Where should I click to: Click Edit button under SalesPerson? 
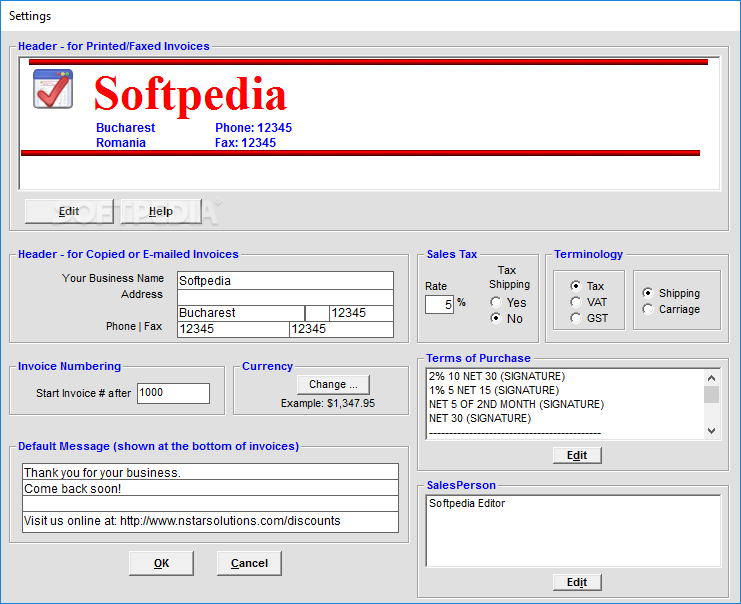577,582
